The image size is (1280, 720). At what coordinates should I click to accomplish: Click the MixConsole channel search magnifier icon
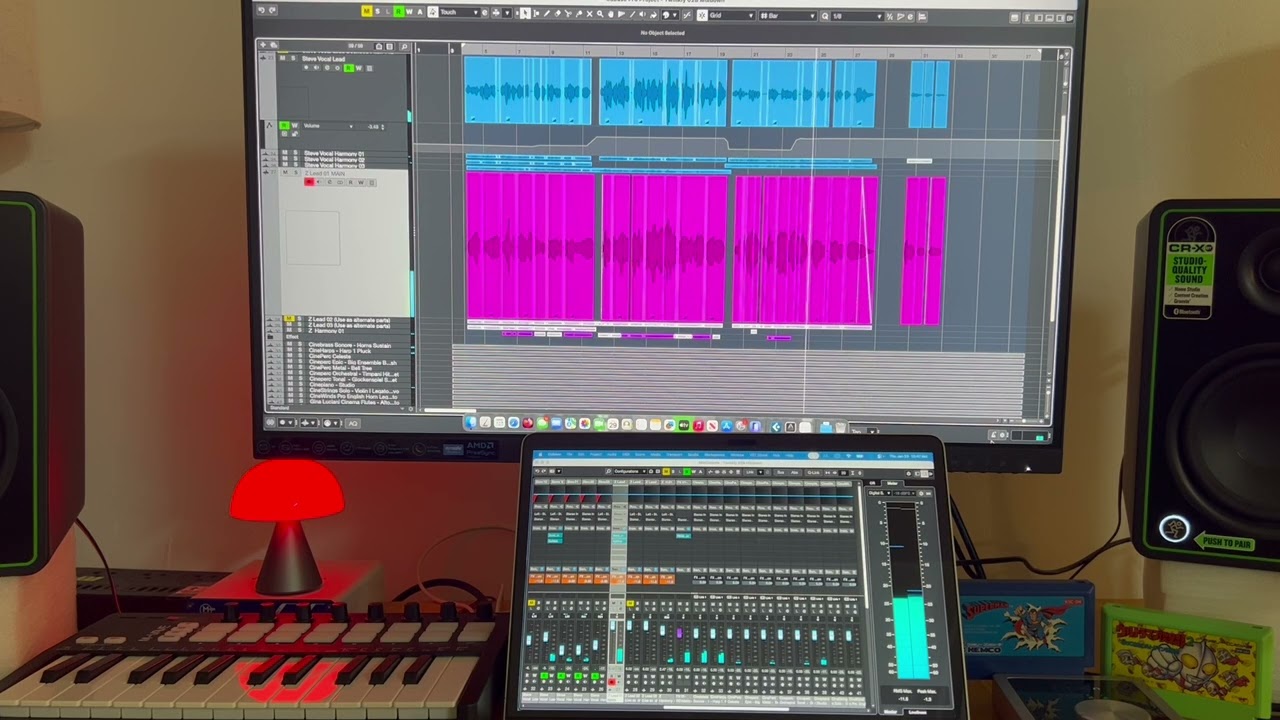coord(608,471)
